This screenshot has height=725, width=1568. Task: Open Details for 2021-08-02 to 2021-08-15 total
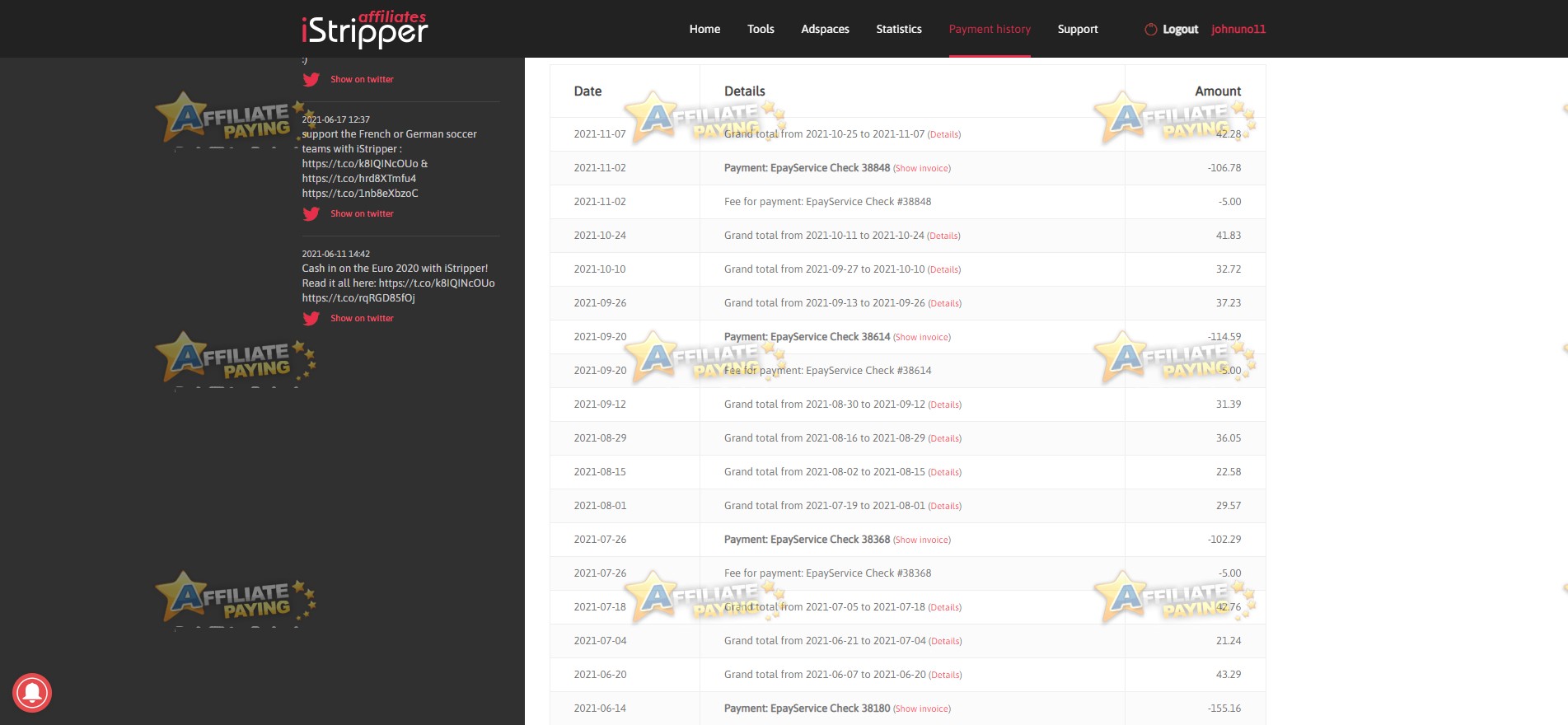coord(945,472)
